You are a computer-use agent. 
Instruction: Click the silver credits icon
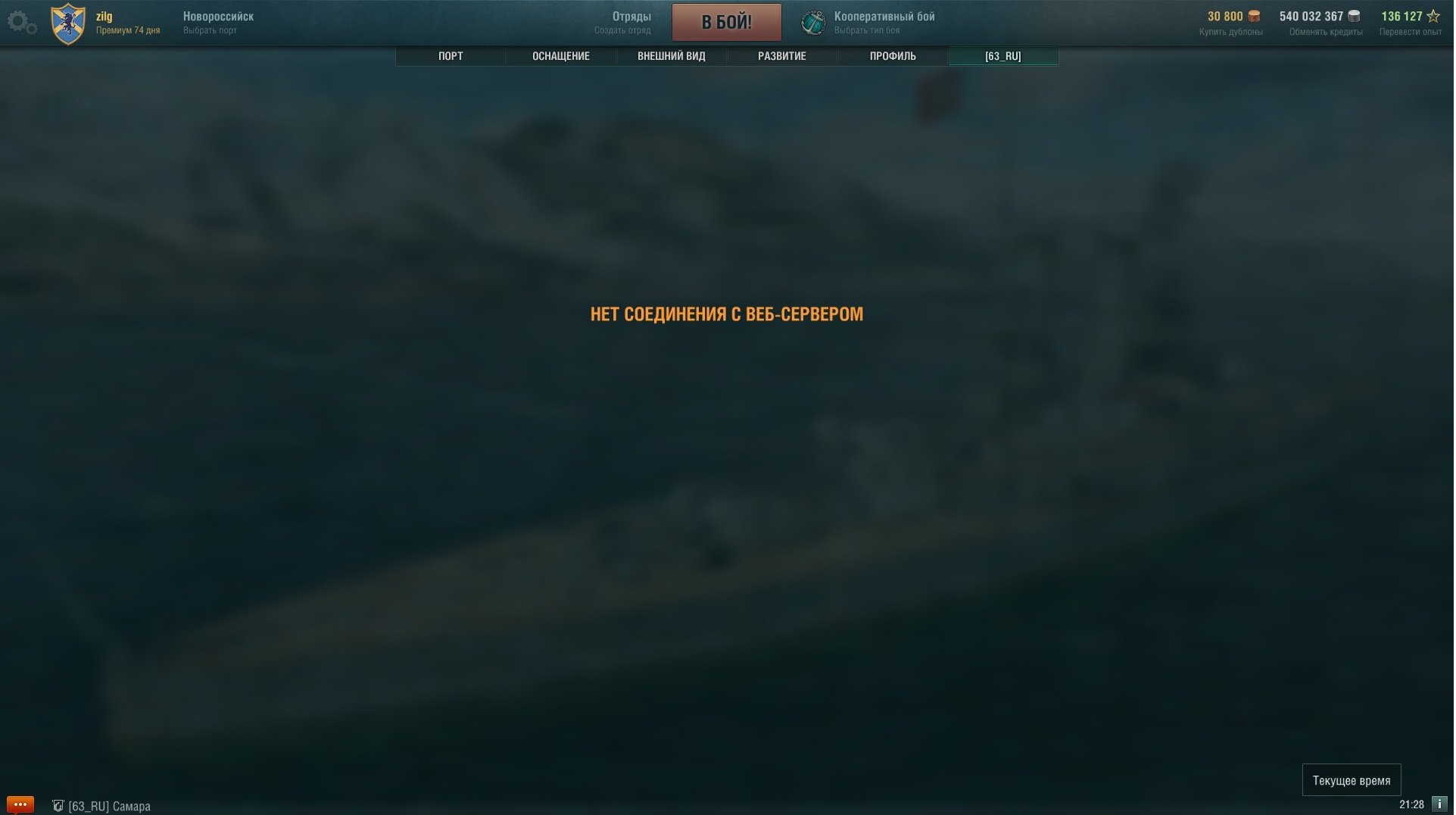tap(1355, 16)
